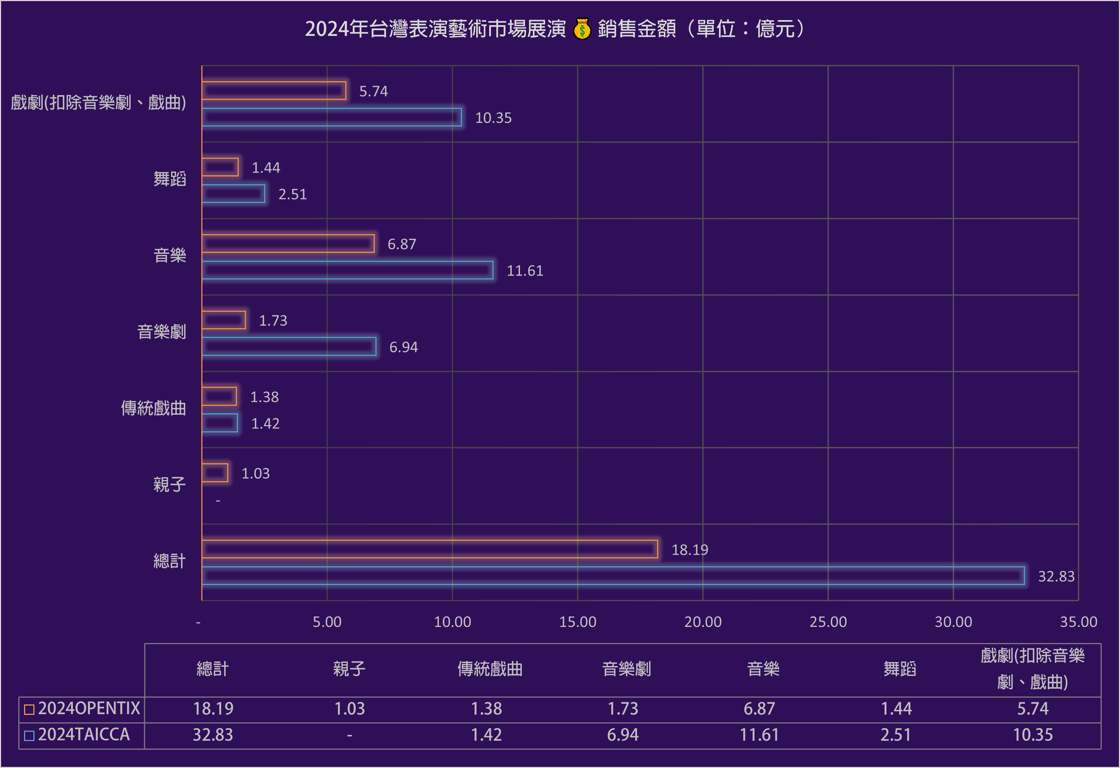Viewport: 1120px width, 768px height.
Task: Select the 32.83 cell in TAICCA row
Action: tap(213, 735)
